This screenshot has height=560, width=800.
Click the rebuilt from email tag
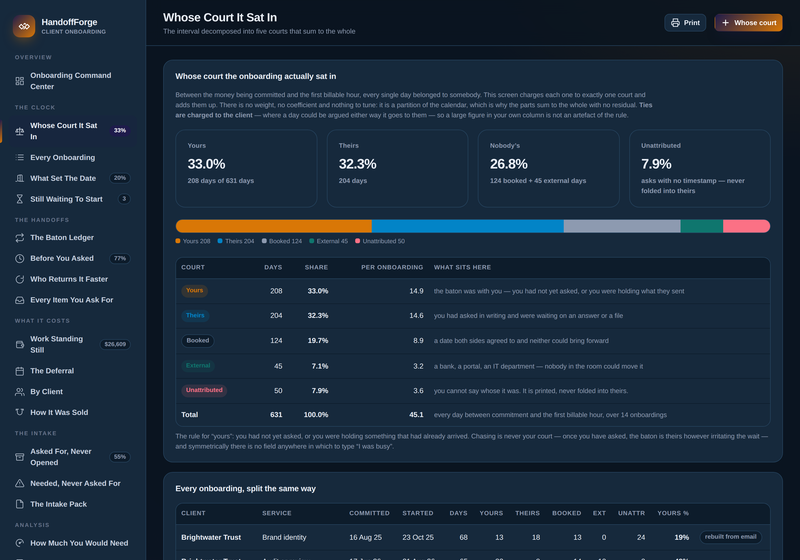[x=730, y=537]
